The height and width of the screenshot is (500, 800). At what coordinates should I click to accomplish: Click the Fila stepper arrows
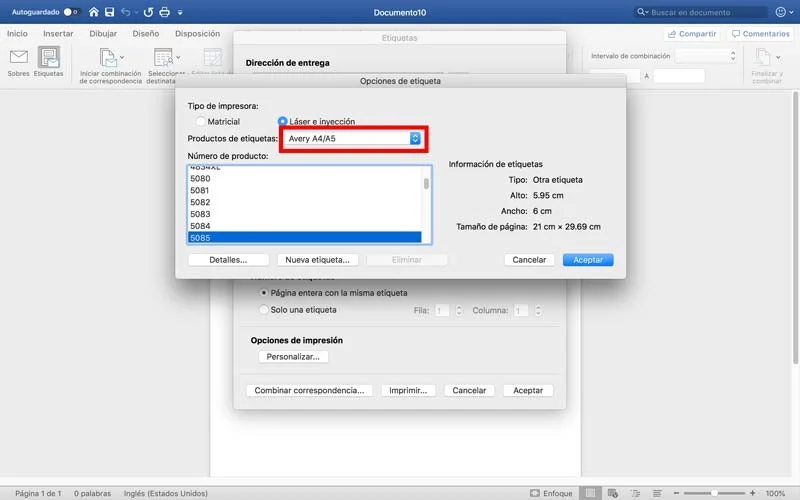tap(459, 310)
